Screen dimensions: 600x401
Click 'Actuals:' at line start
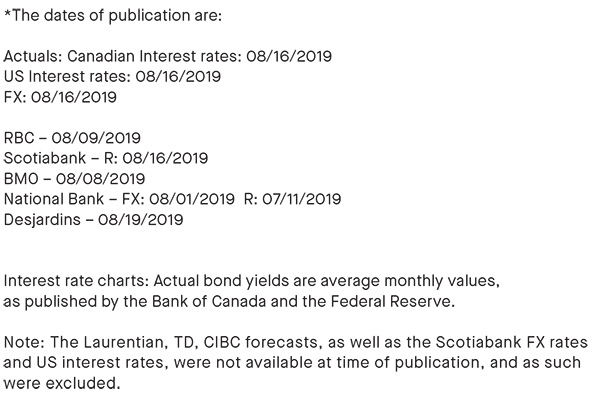[33, 56]
